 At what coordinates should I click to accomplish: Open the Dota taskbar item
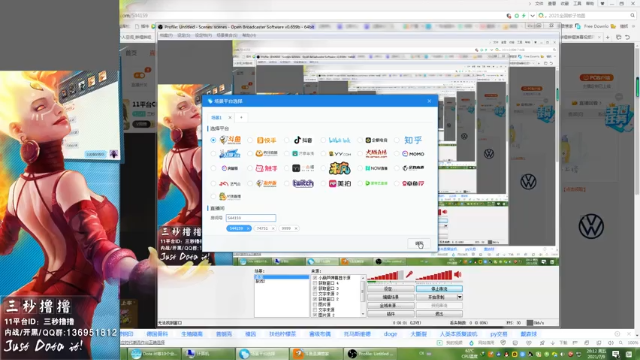click(154, 353)
